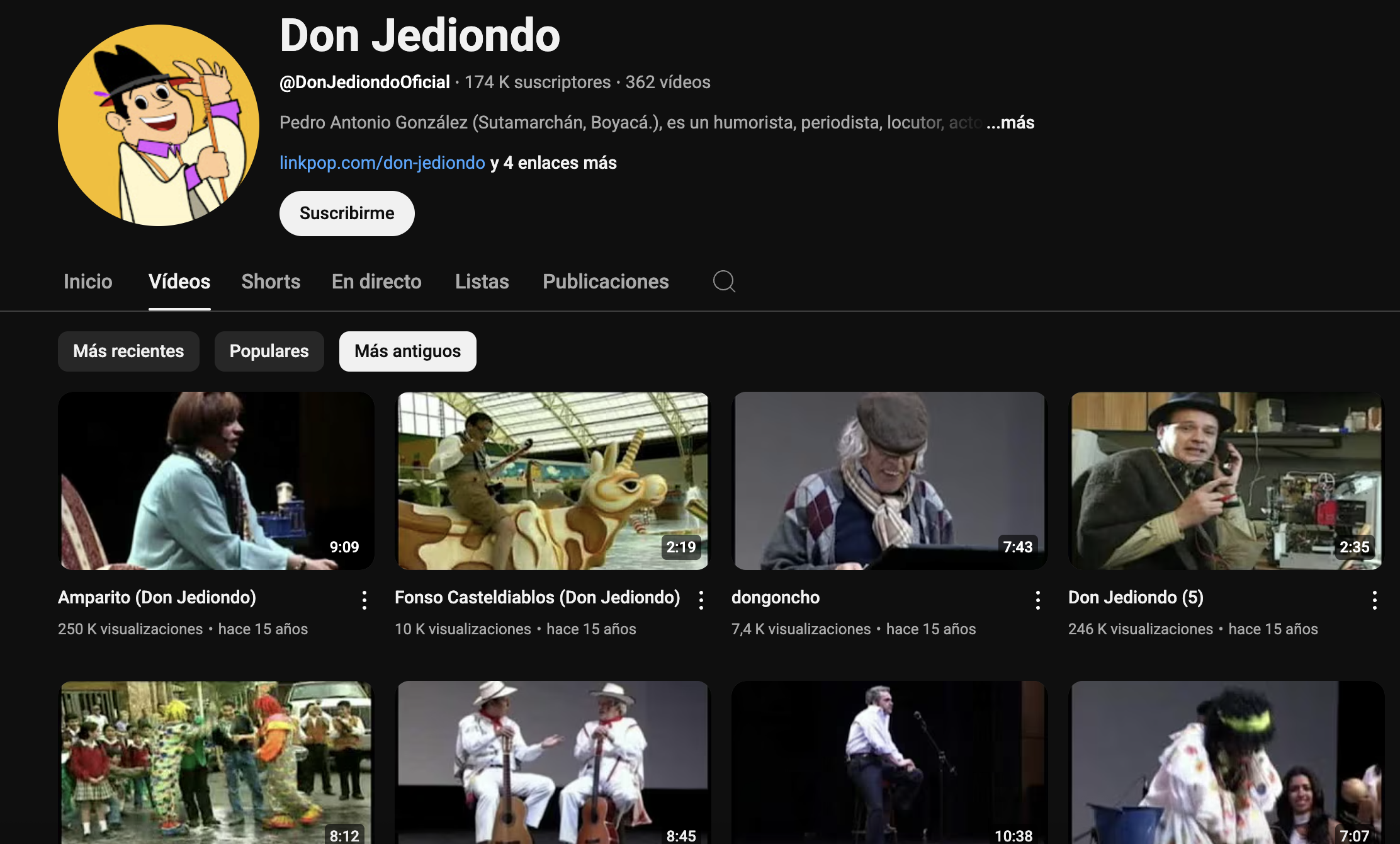Sort videos by Populares
This screenshot has width=1400, height=844.
[x=269, y=351]
